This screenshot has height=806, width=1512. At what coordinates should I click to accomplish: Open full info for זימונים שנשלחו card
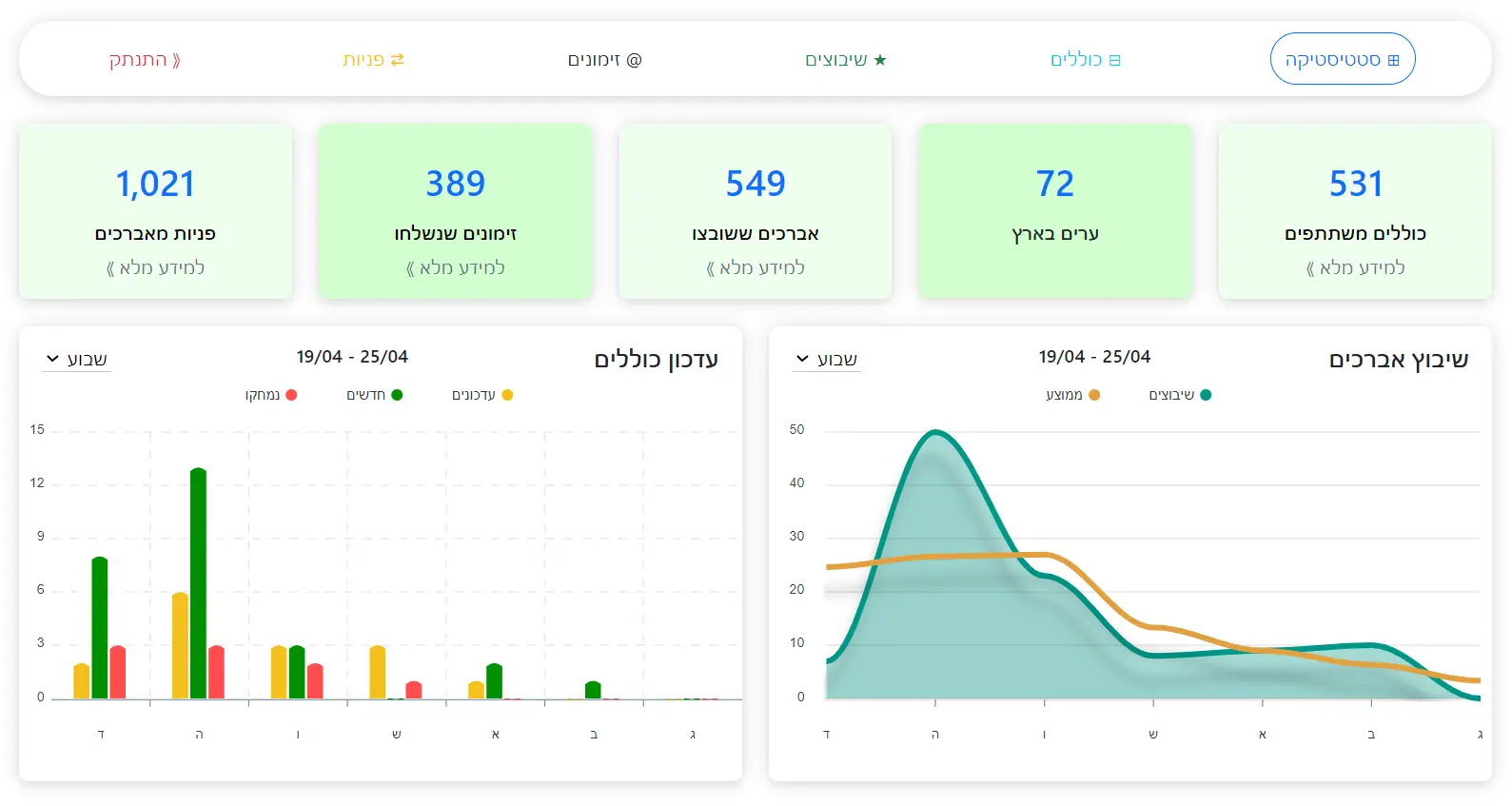click(456, 267)
